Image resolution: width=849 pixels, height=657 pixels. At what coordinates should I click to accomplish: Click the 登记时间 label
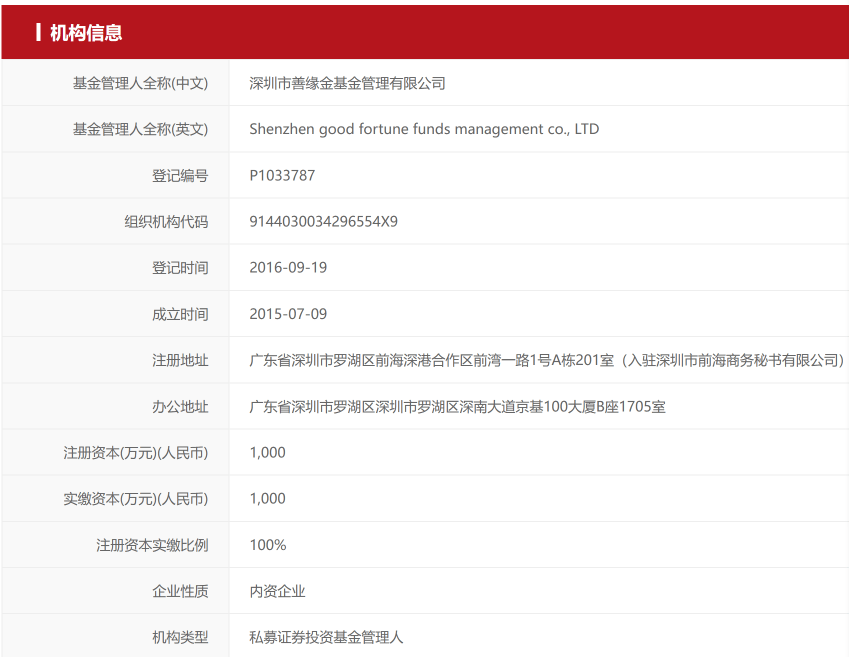tap(180, 268)
